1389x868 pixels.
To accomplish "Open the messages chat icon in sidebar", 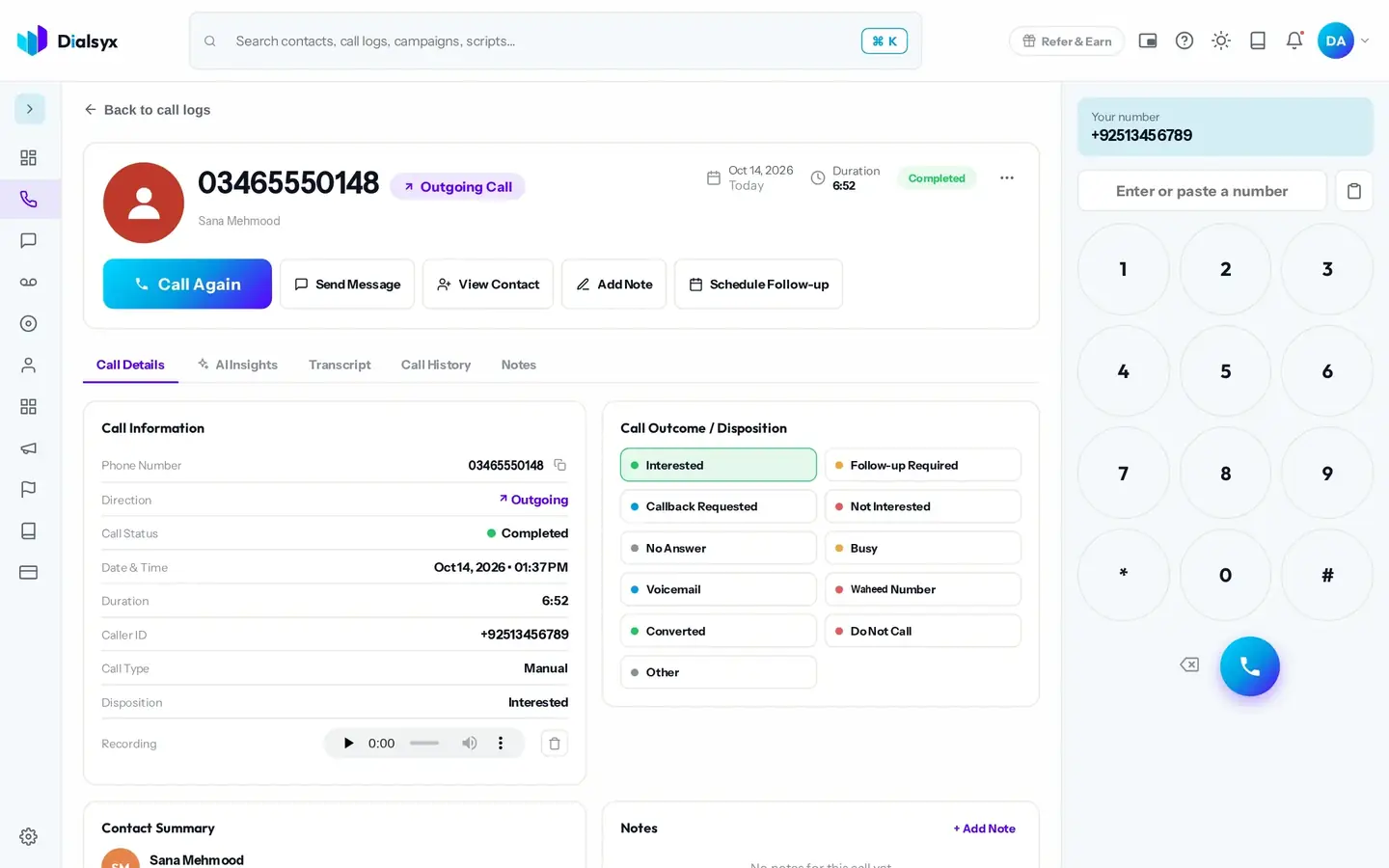I will click(x=29, y=240).
